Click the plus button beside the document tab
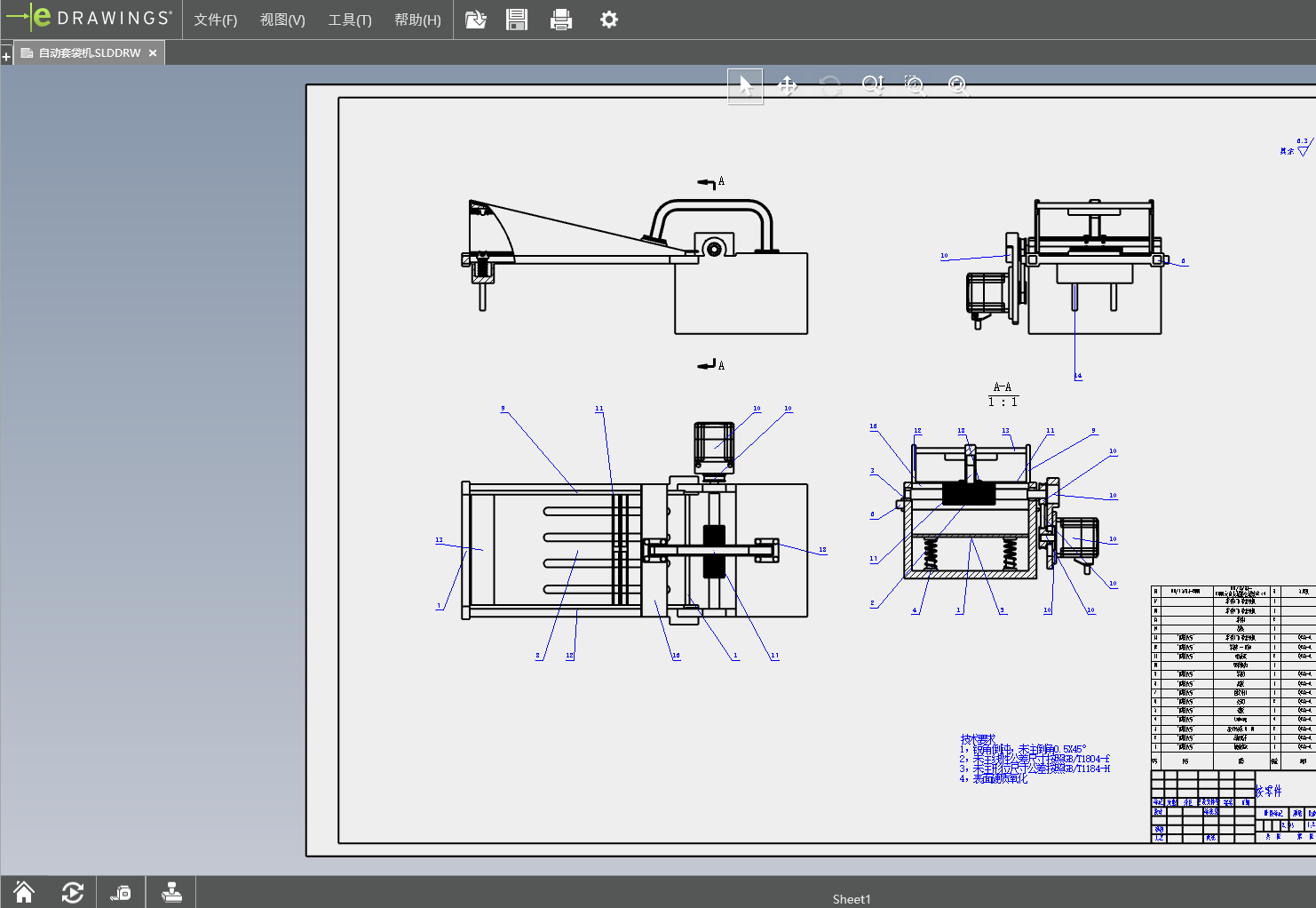The height and width of the screenshot is (908, 1316). [x=6, y=57]
